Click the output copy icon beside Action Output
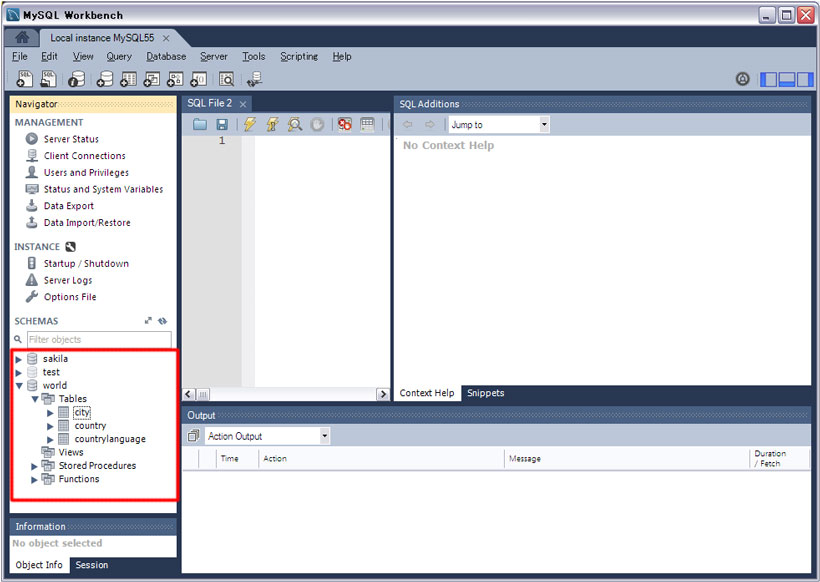The width and height of the screenshot is (820, 582). pos(193,436)
